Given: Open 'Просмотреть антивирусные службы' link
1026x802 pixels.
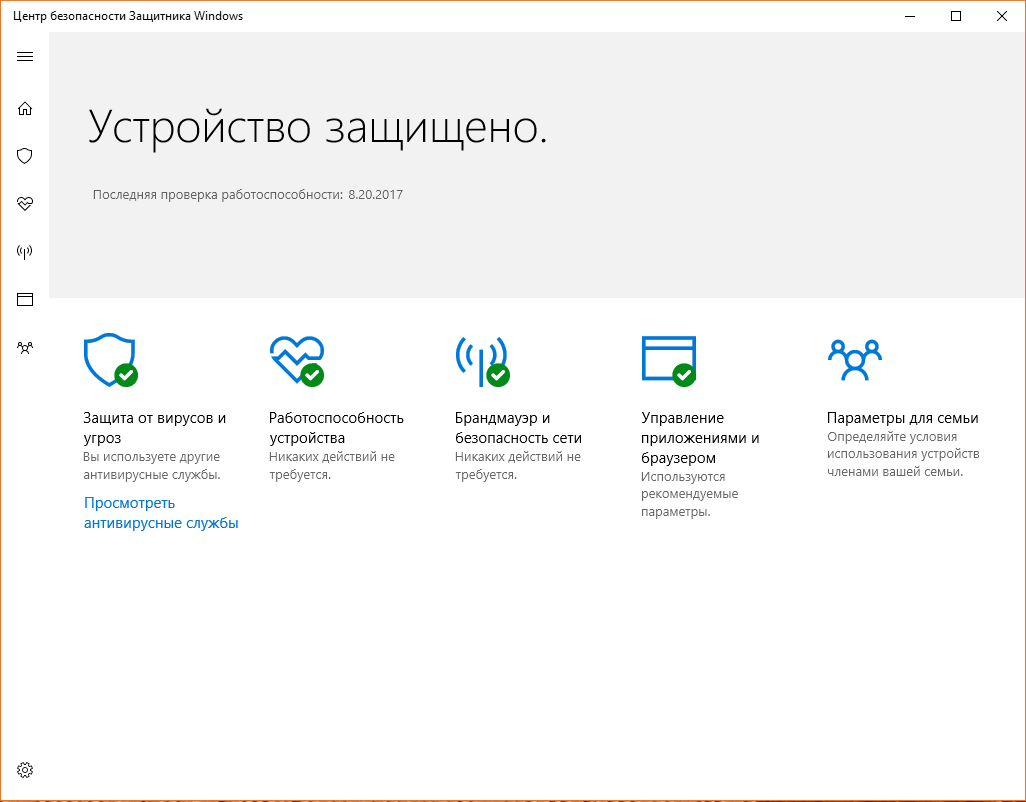Looking at the screenshot, I should [x=160, y=513].
